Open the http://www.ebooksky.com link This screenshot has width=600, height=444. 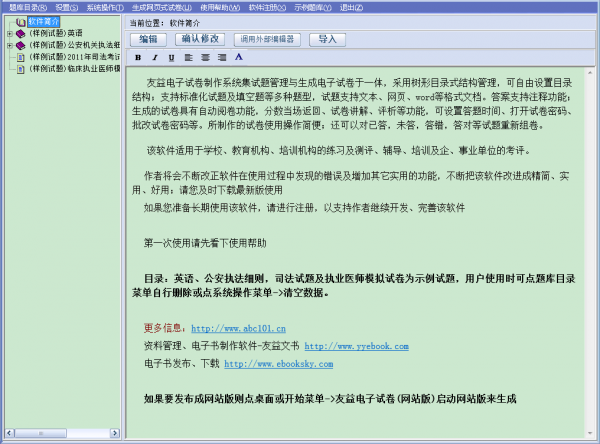point(279,364)
